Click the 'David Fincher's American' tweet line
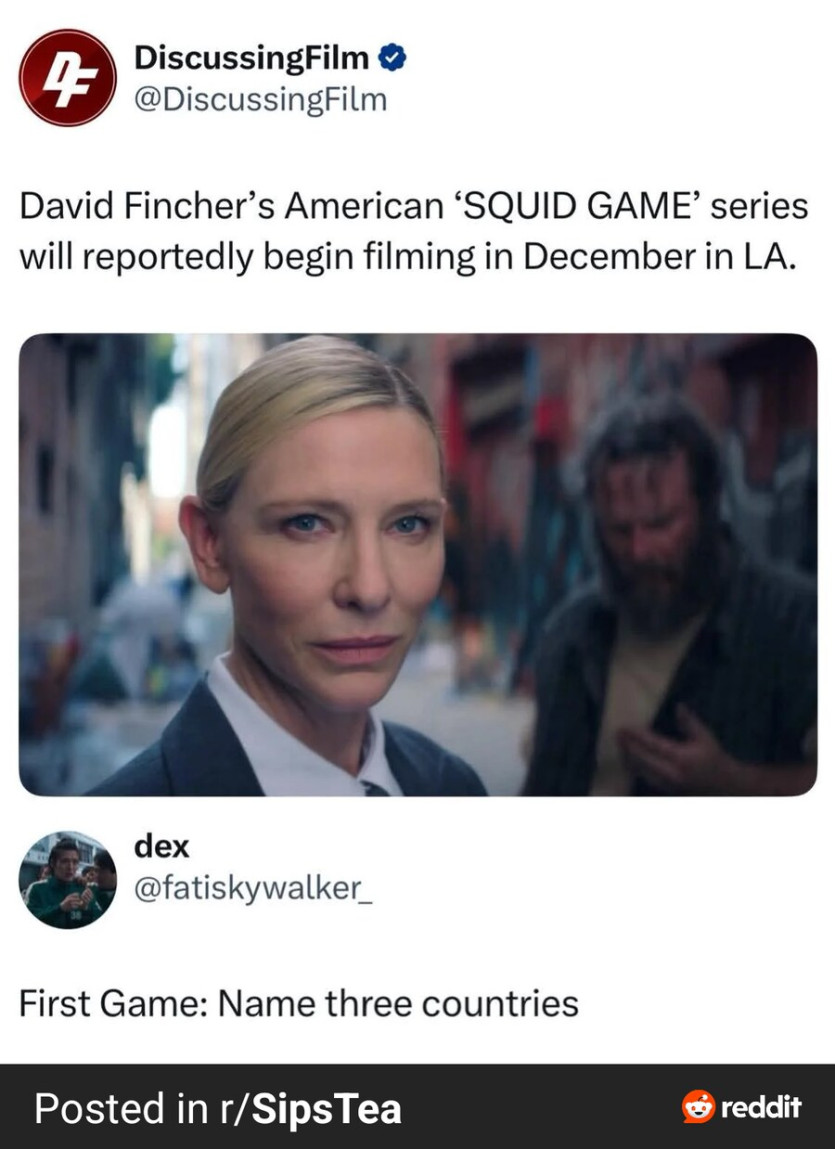 click(x=234, y=206)
